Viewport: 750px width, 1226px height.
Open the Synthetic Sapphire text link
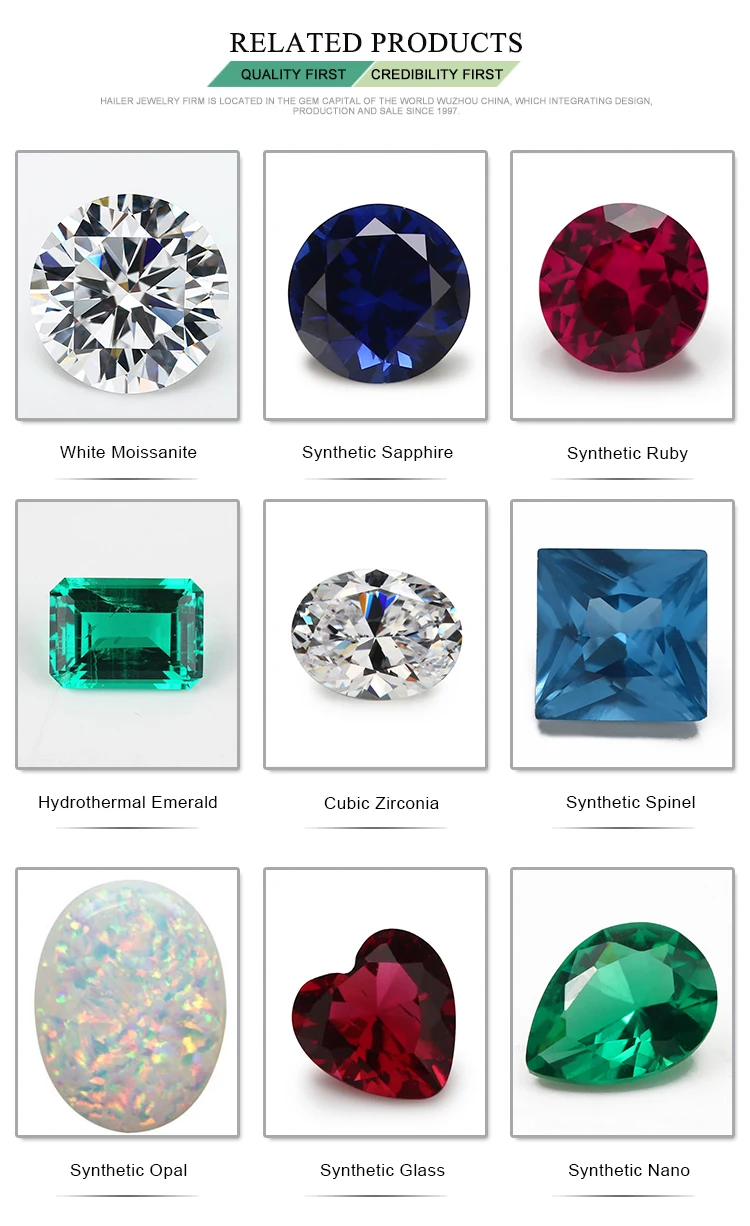(377, 453)
